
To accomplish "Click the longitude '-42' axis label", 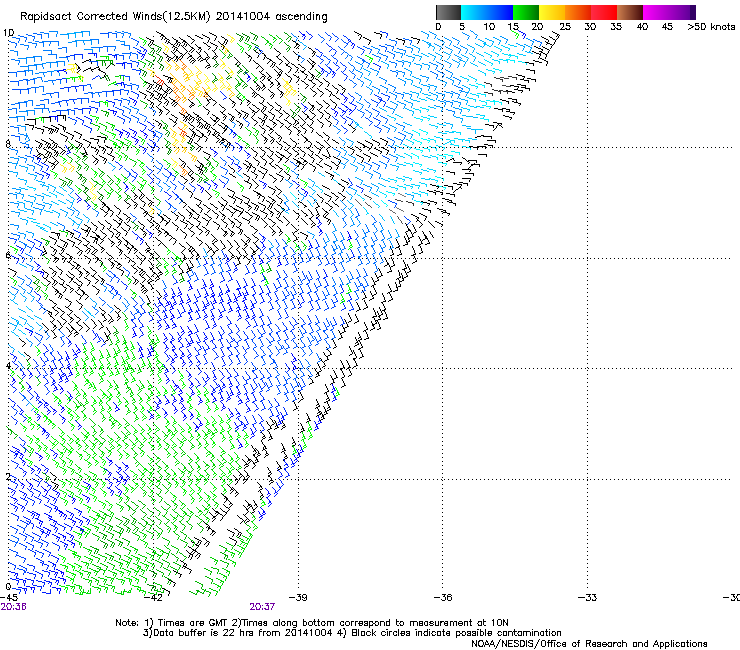I will coord(153,597).
